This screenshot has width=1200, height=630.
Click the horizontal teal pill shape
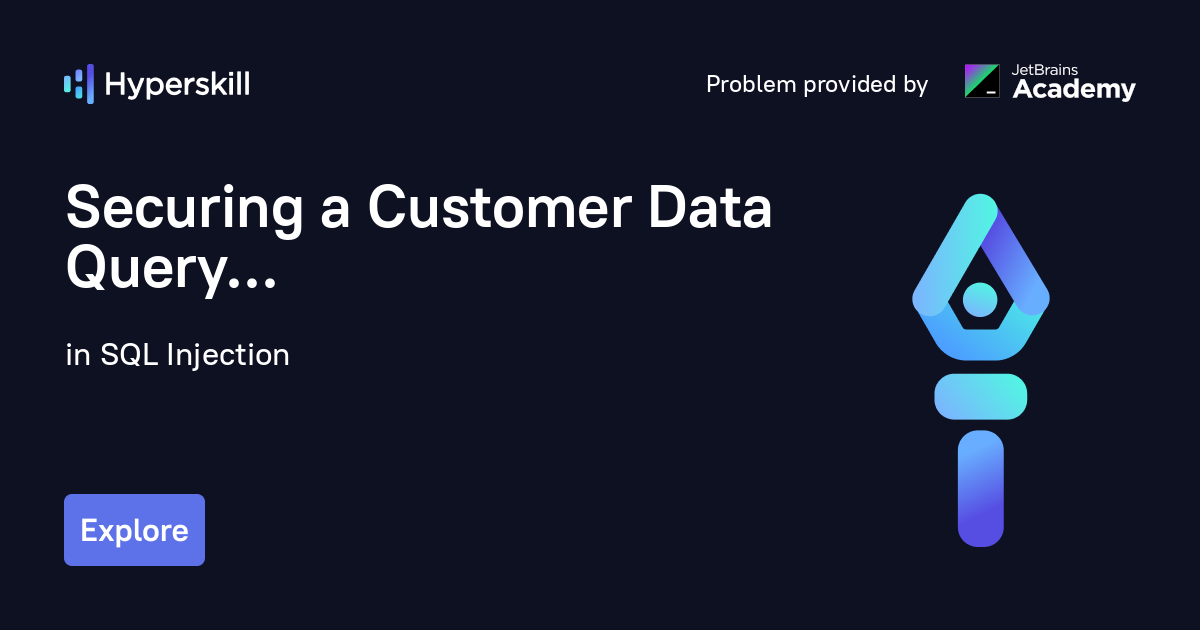pyautogui.click(x=980, y=396)
